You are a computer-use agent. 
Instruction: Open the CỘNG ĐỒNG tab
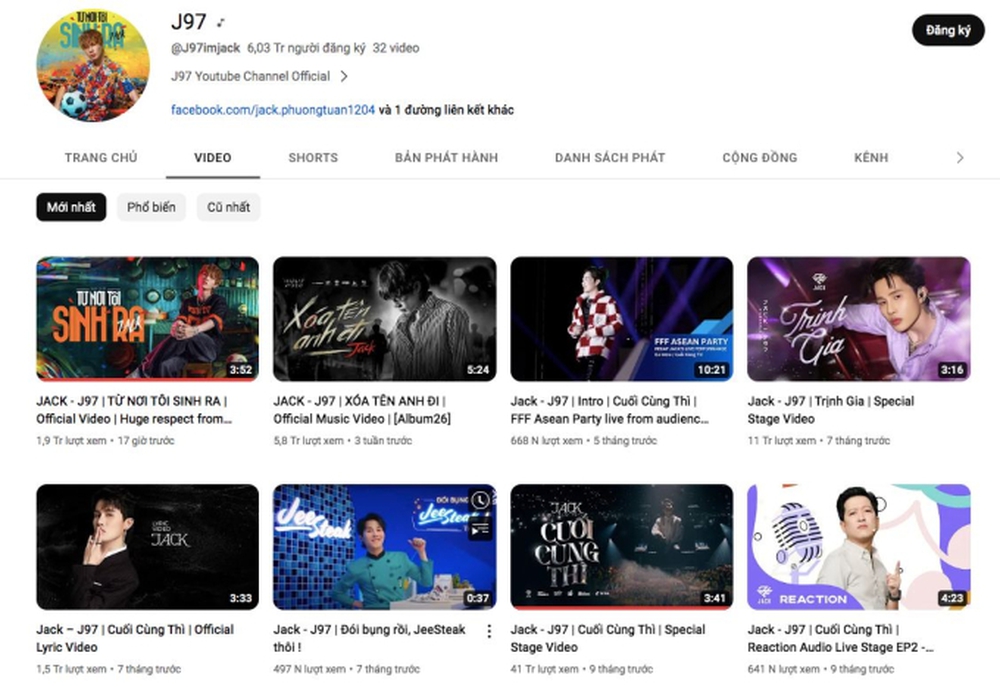pos(760,157)
